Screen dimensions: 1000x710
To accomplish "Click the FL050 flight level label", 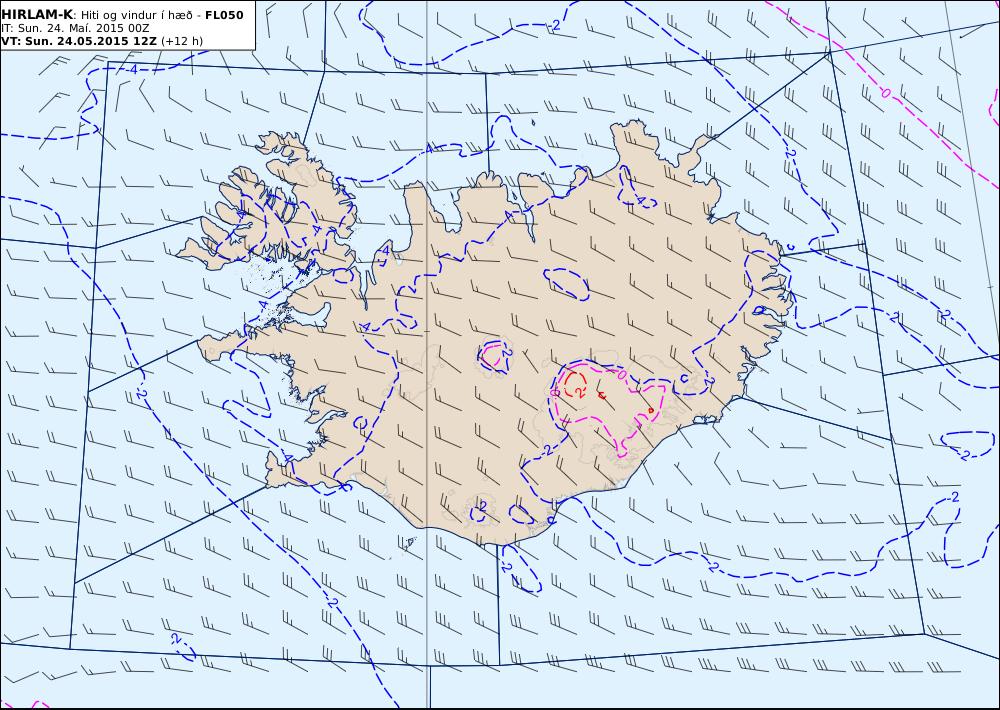I will coord(224,15).
